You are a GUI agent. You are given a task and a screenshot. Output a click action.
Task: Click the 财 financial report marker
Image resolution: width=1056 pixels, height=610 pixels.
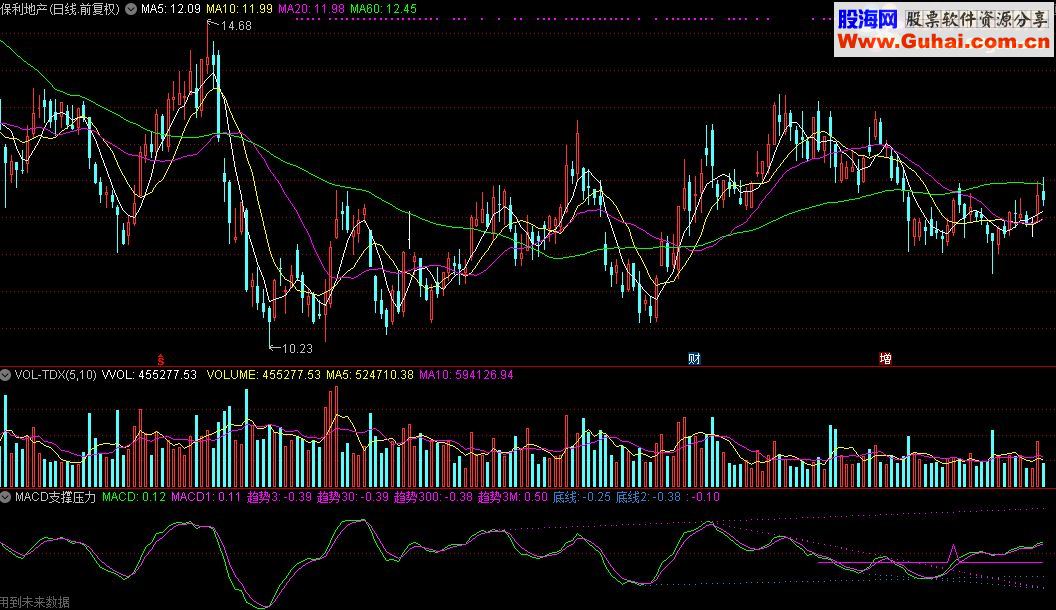point(694,359)
